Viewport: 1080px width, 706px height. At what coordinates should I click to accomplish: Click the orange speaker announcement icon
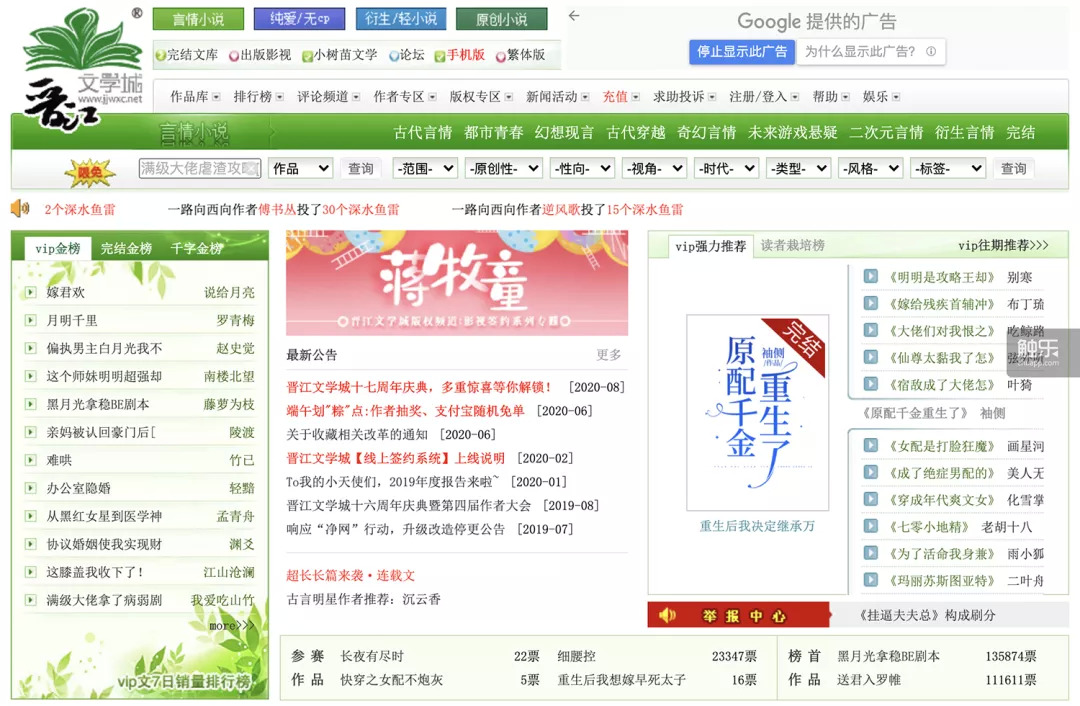point(20,209)
